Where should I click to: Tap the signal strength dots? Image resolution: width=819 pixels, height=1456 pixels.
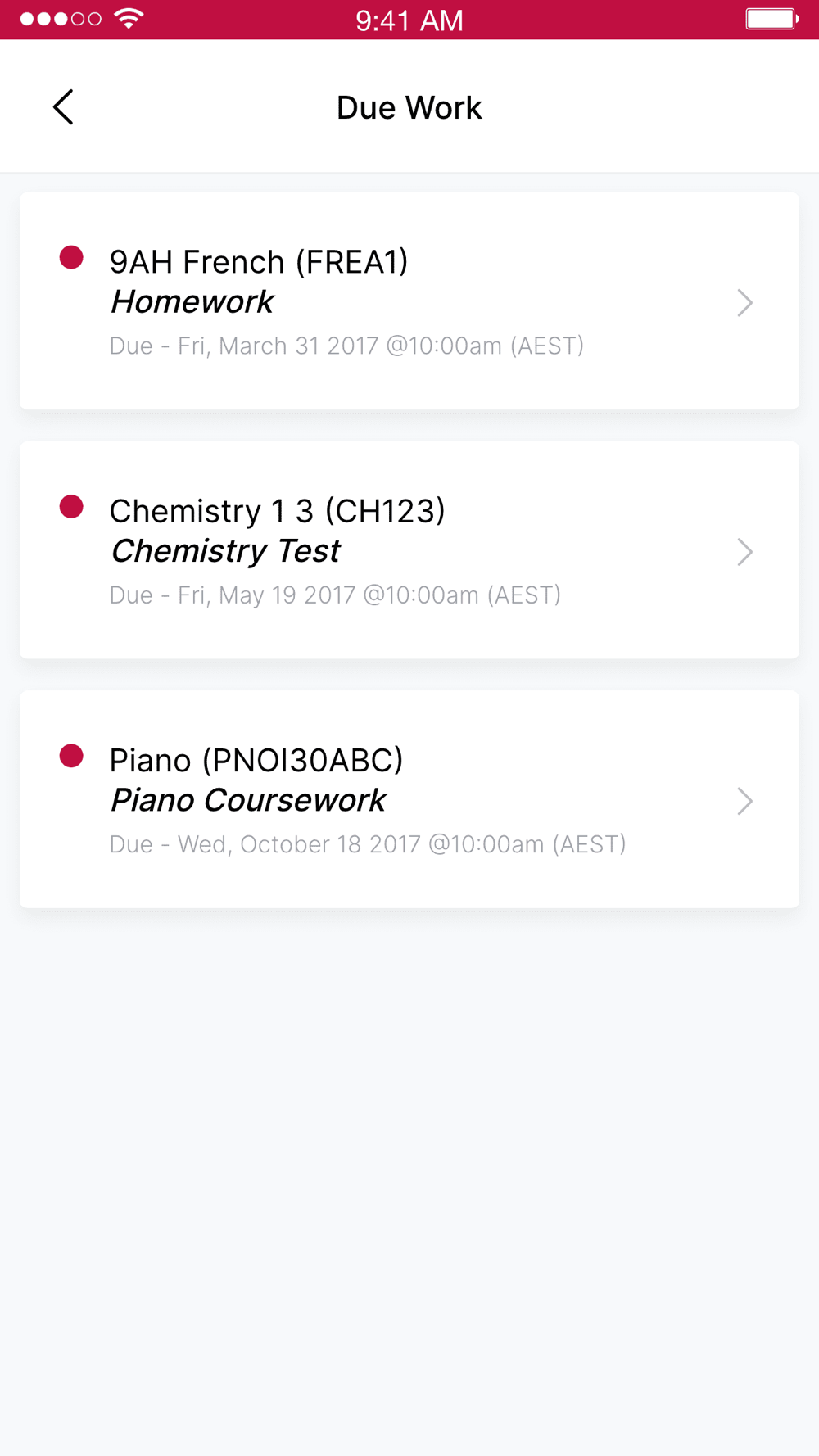click(61, 19)
